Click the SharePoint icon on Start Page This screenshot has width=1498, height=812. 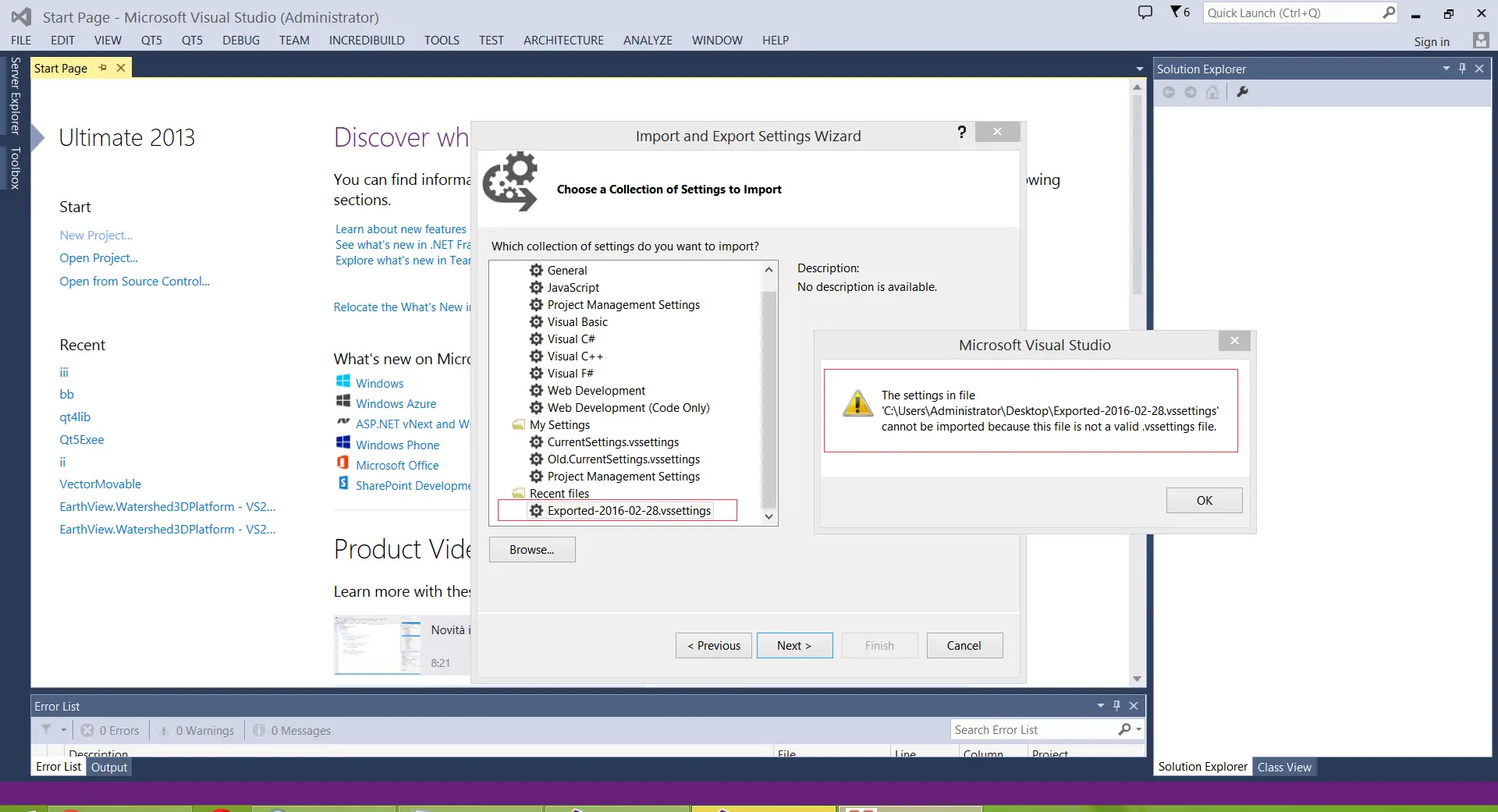343,484
